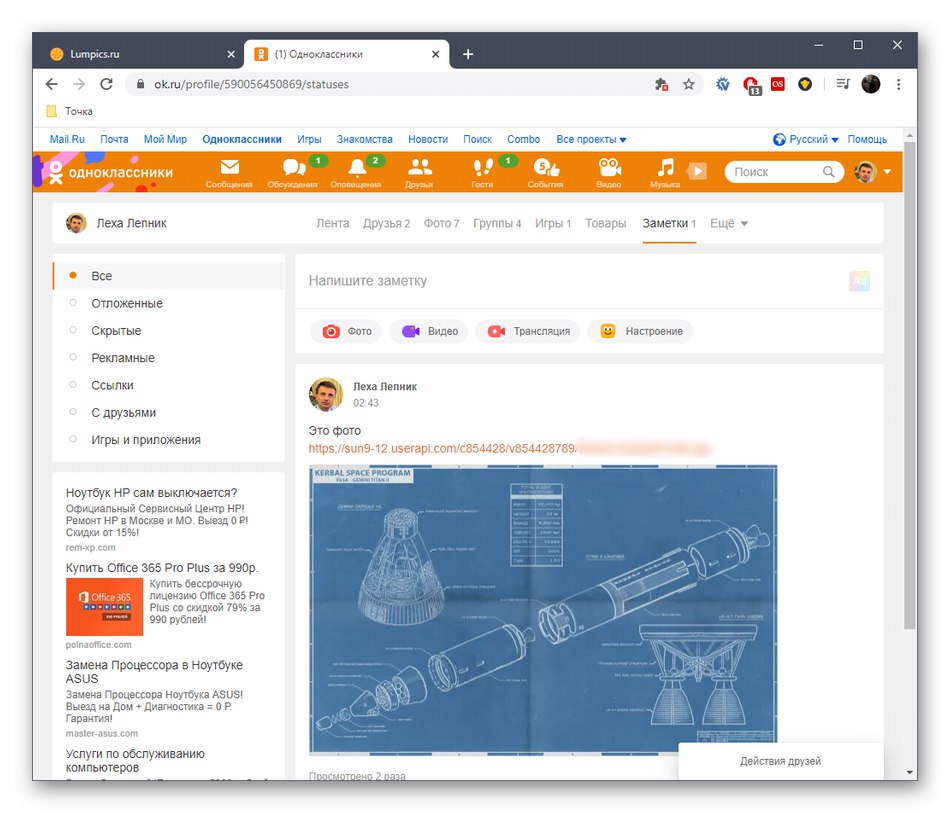Add Видео to note
Image resolution: width=950 pixels, height=813 pixels.
(430, 331)
